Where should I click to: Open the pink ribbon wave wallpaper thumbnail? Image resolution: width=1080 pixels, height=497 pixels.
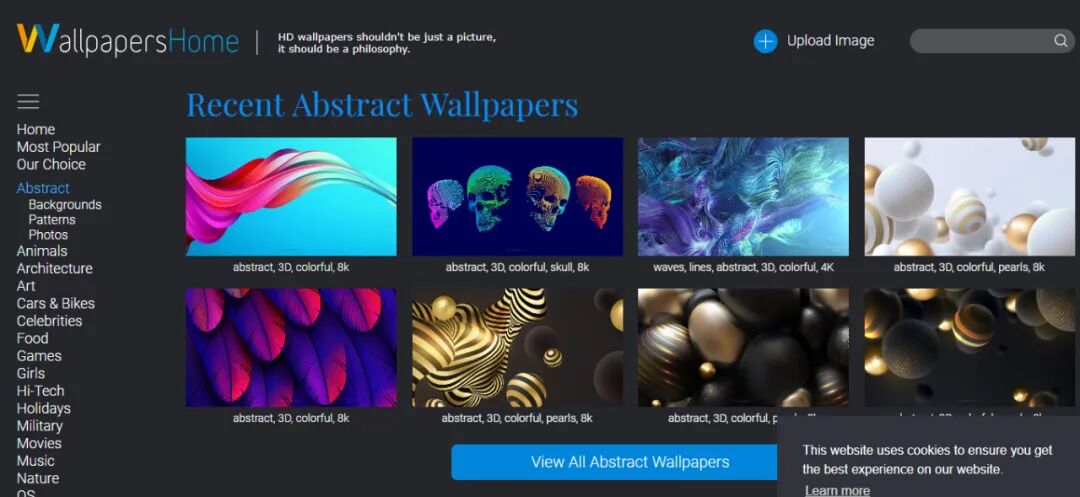click(291, 196)
